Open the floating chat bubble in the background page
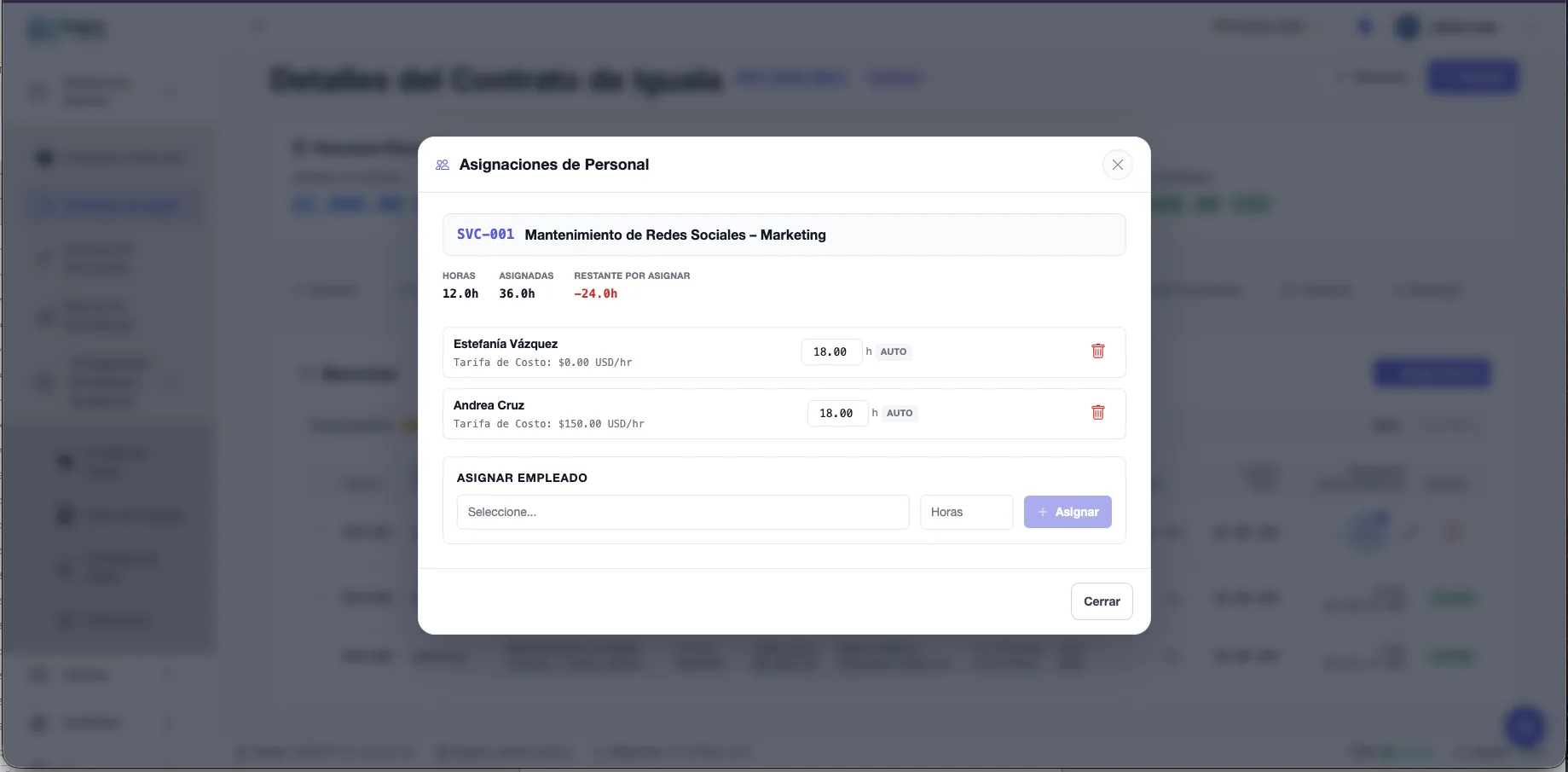1568x772 pixels. tap(1525, 727)
